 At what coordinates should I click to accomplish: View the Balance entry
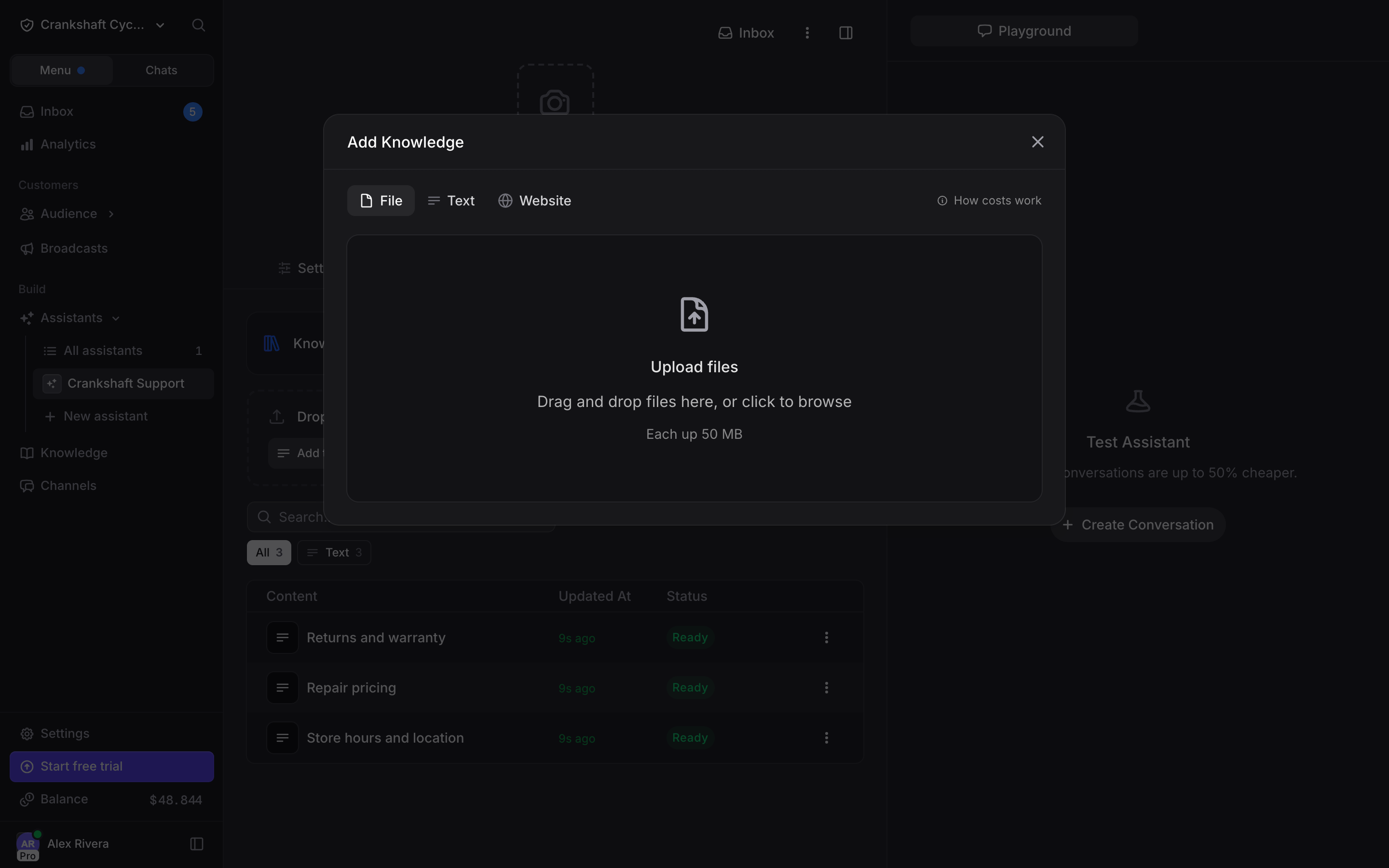pos(112,799)
